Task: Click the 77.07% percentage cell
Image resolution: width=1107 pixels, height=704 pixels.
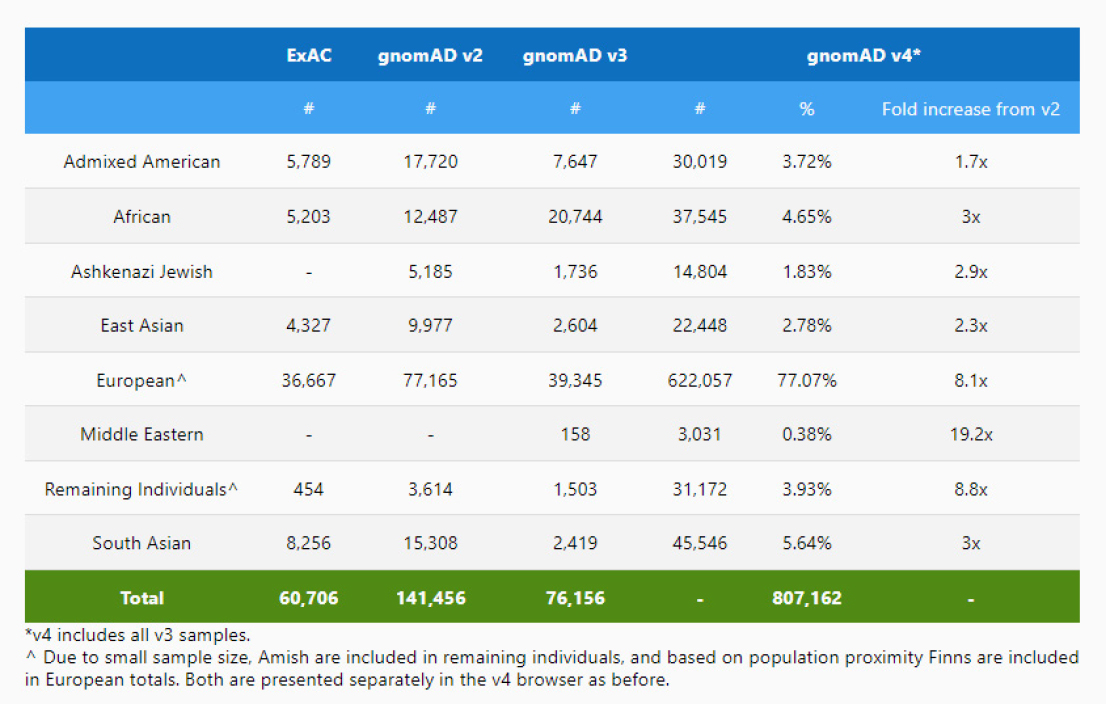Action: [806, 380]
